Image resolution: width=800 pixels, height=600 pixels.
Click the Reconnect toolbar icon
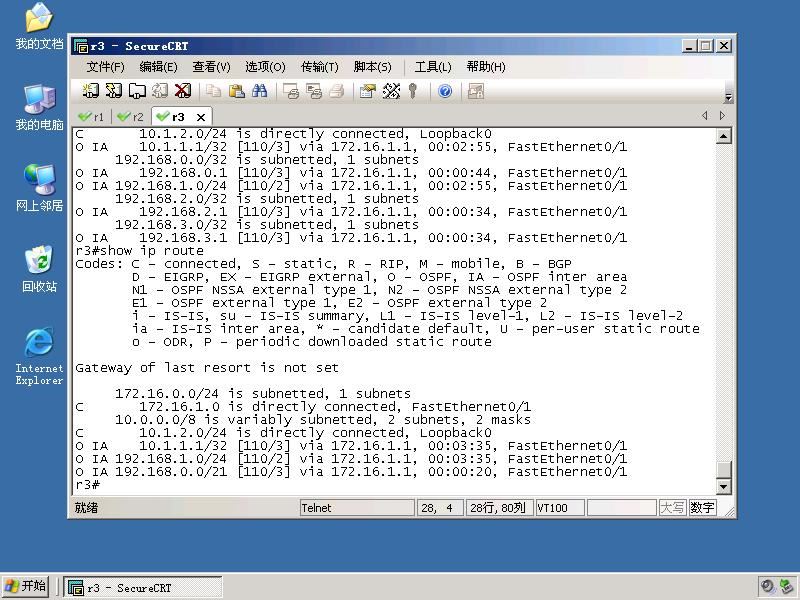point(160,91)
